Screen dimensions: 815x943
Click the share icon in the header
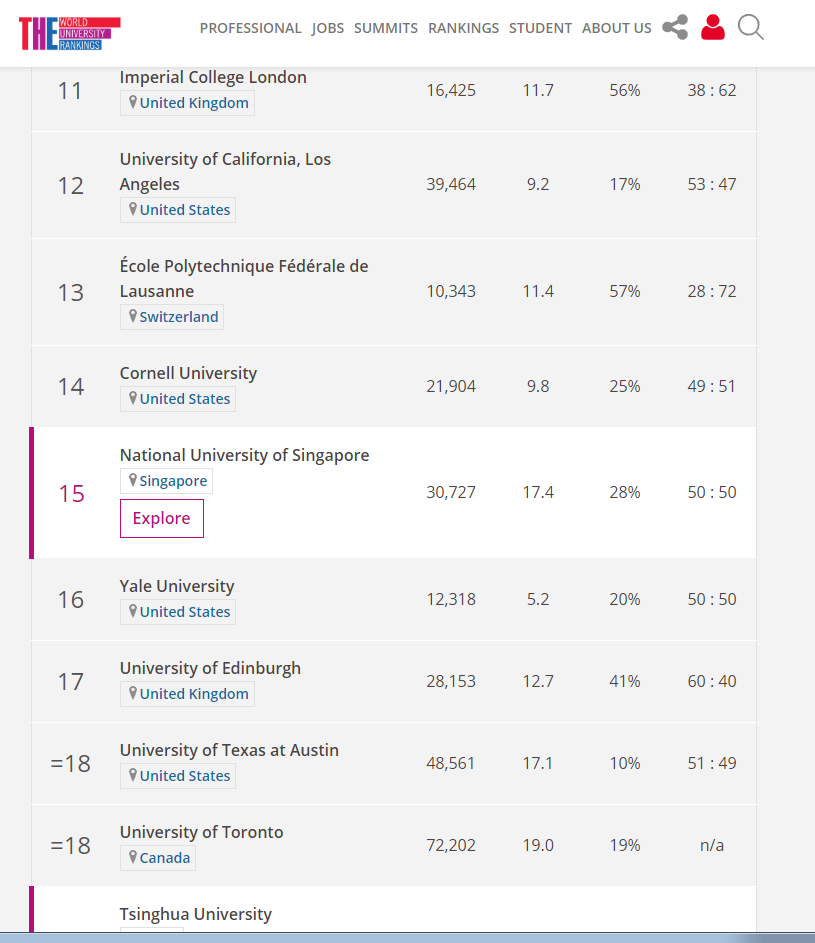coord(675,27)
